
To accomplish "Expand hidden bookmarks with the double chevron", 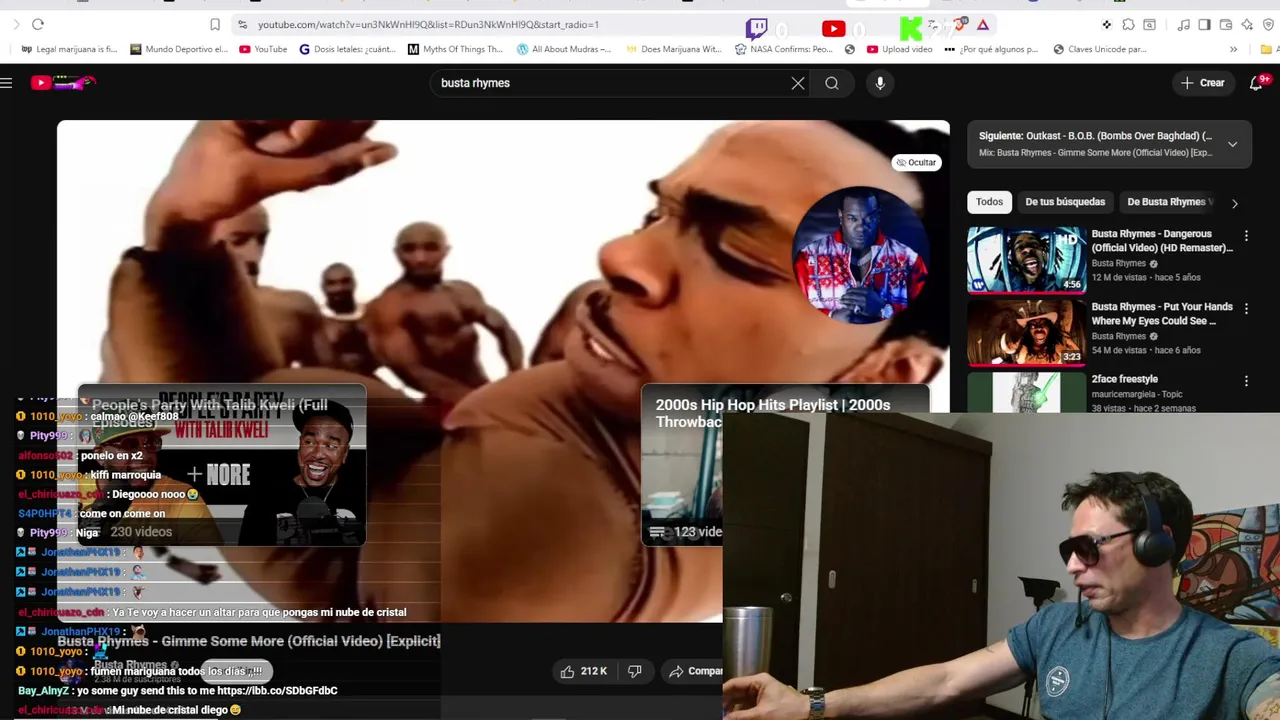I will pyautogui.click(x=1233, y=49).
